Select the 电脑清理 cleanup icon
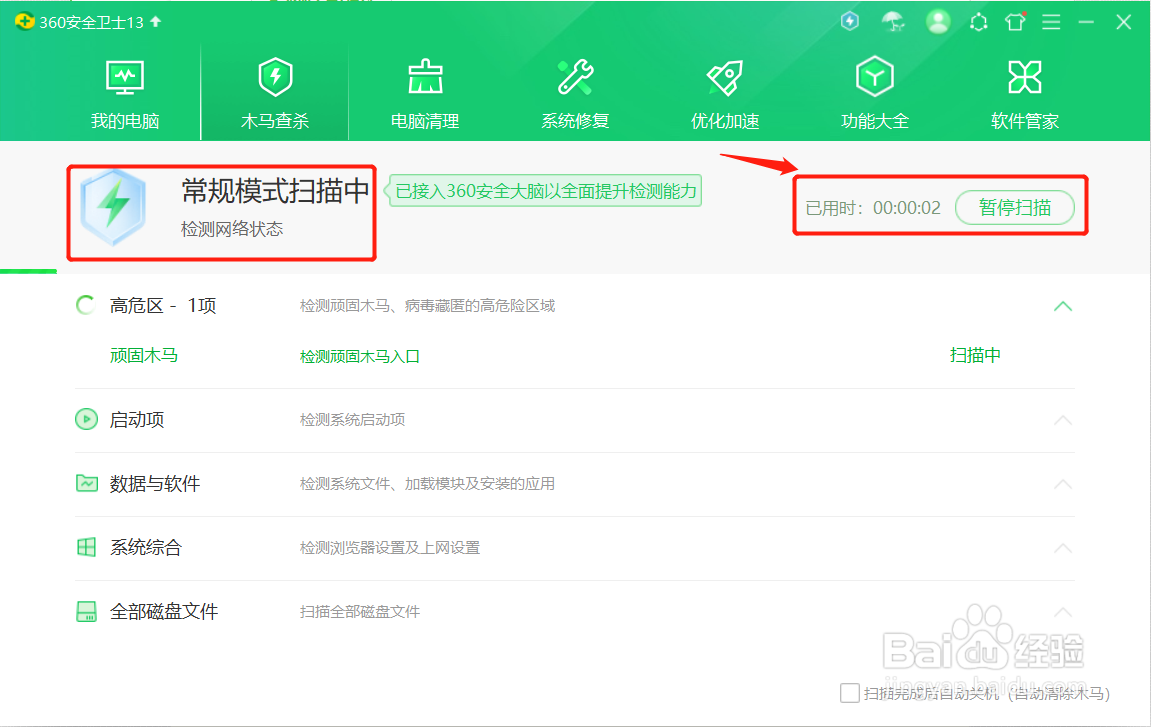 click(425, 77)
